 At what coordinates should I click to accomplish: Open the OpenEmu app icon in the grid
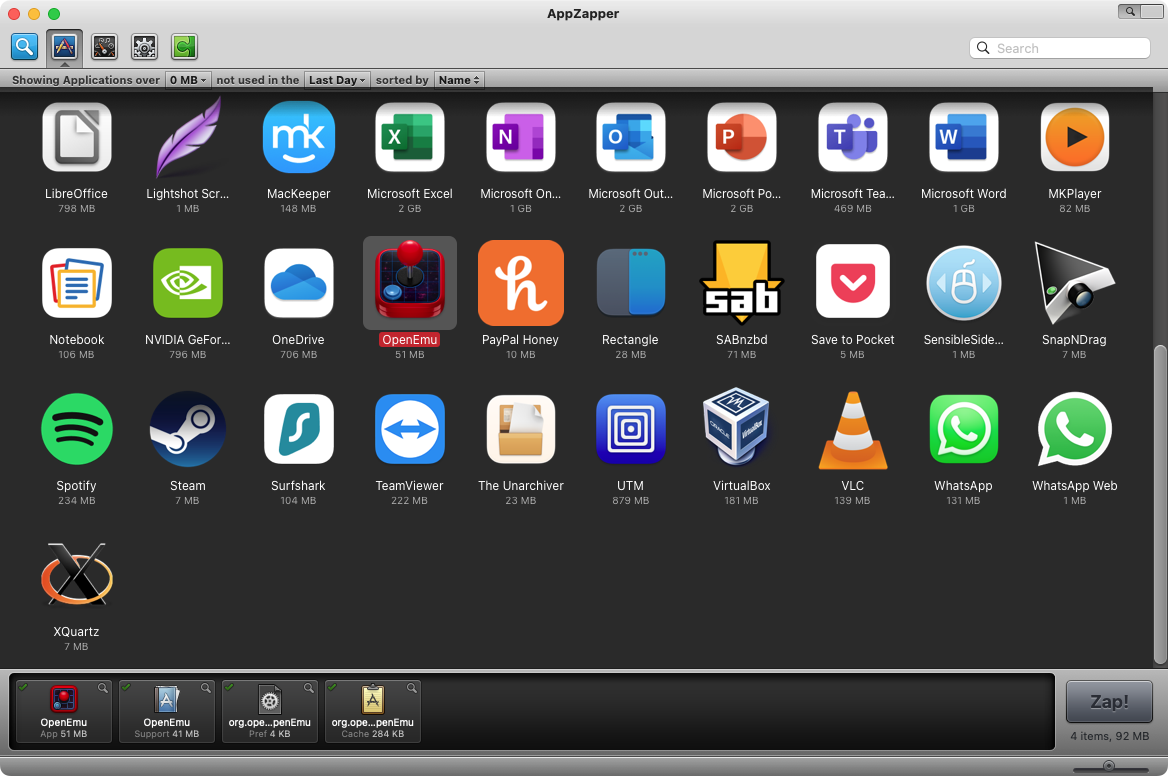[409, 283]
